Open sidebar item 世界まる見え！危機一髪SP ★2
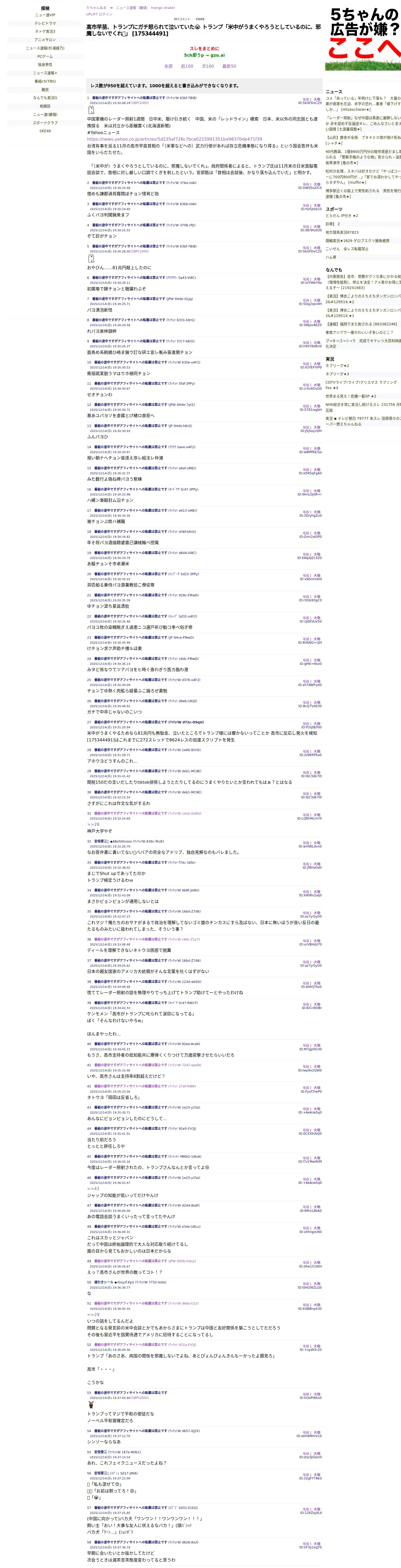 click(x=351, y=396)
